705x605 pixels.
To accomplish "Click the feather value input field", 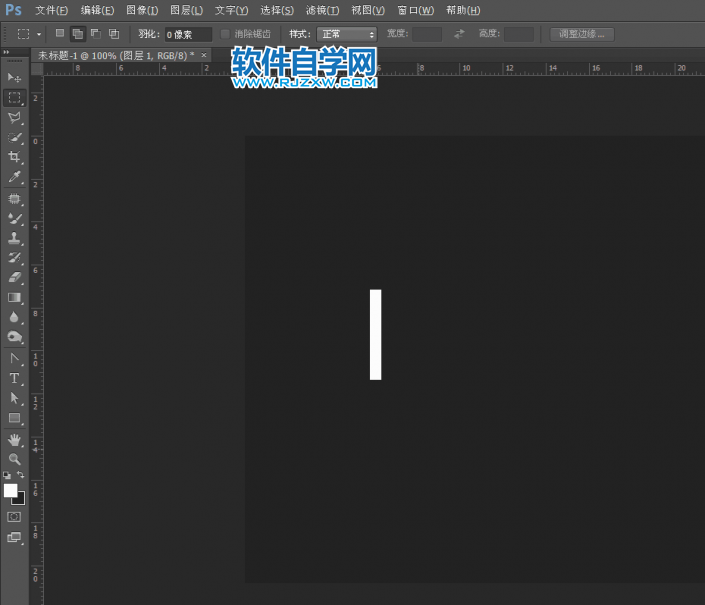I will [x=188, y=34].
